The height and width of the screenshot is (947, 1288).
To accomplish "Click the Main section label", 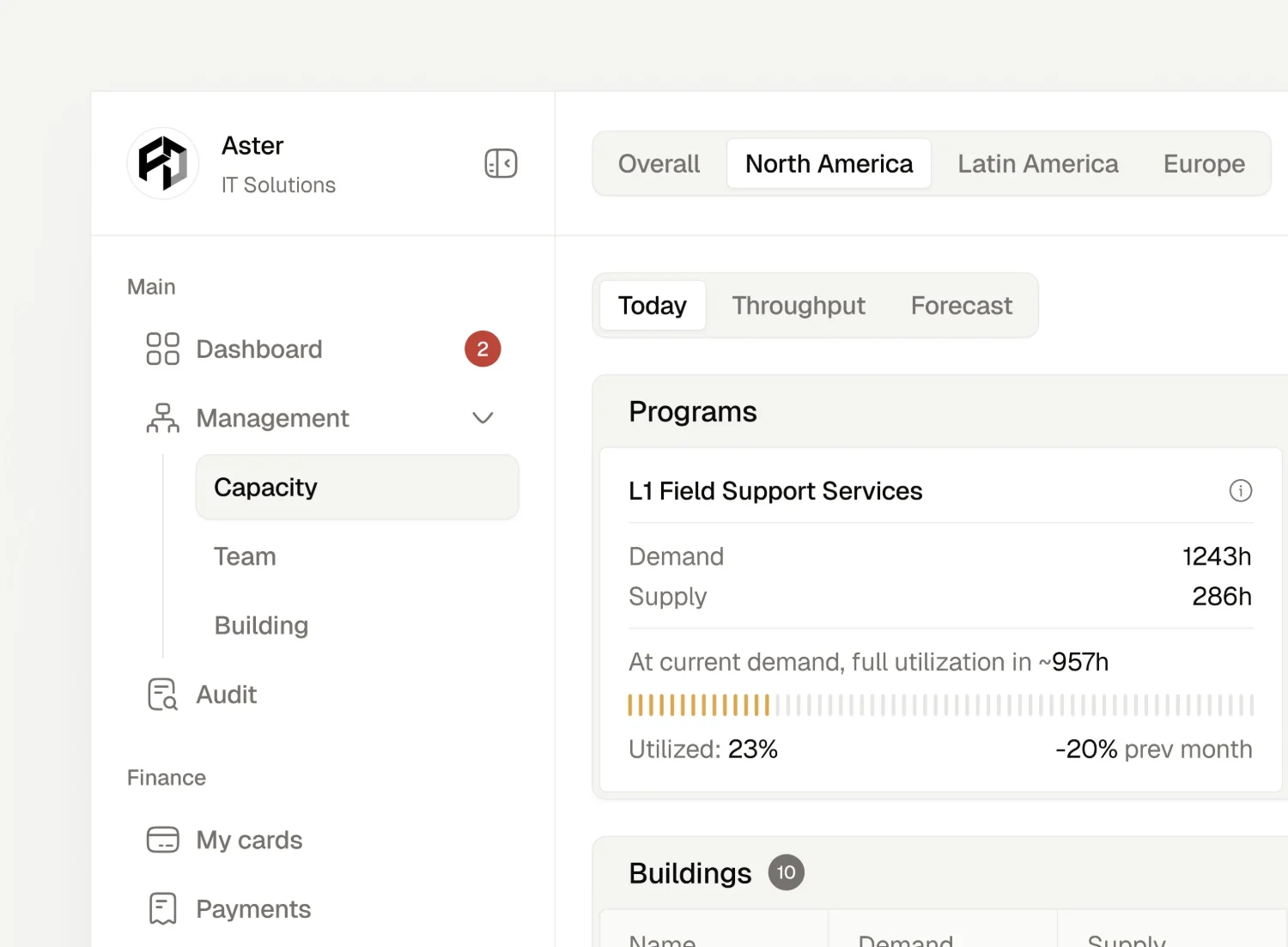I will pyautogui.click(x=151, y=287).
